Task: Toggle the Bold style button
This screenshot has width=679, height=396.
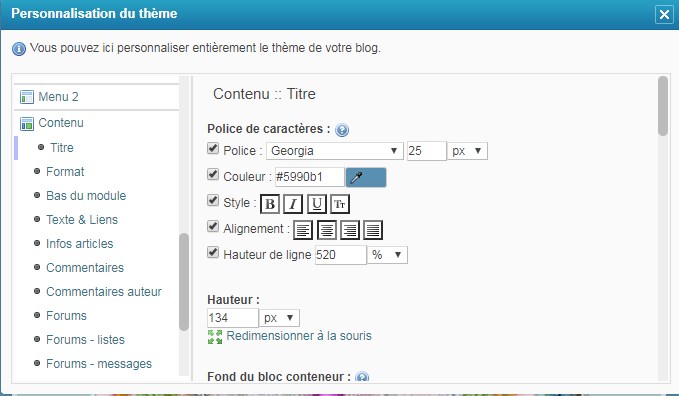Action: (x=270, y=204)
